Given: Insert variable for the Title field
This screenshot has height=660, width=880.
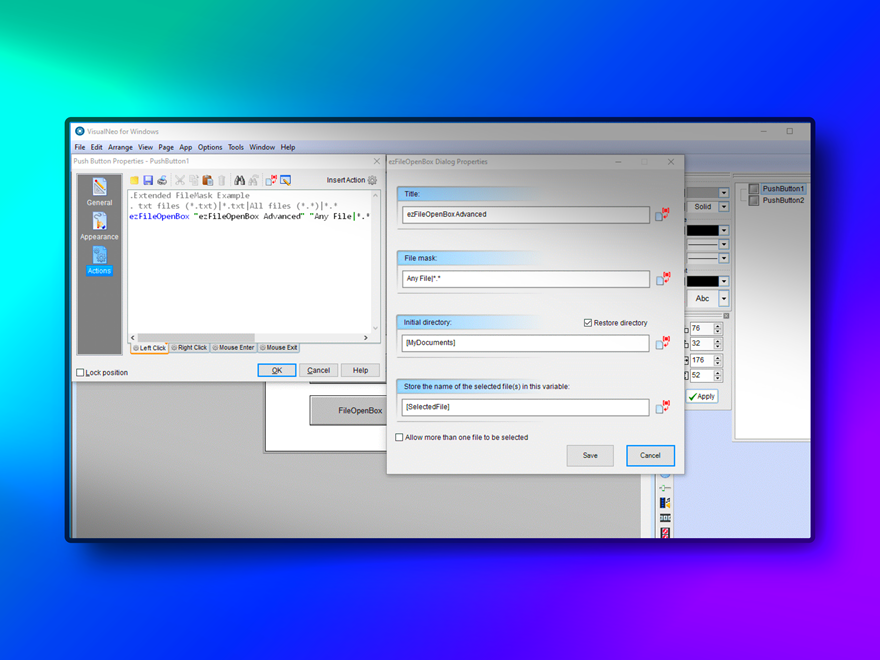Looking at the screenshot, I should [662, 215].
